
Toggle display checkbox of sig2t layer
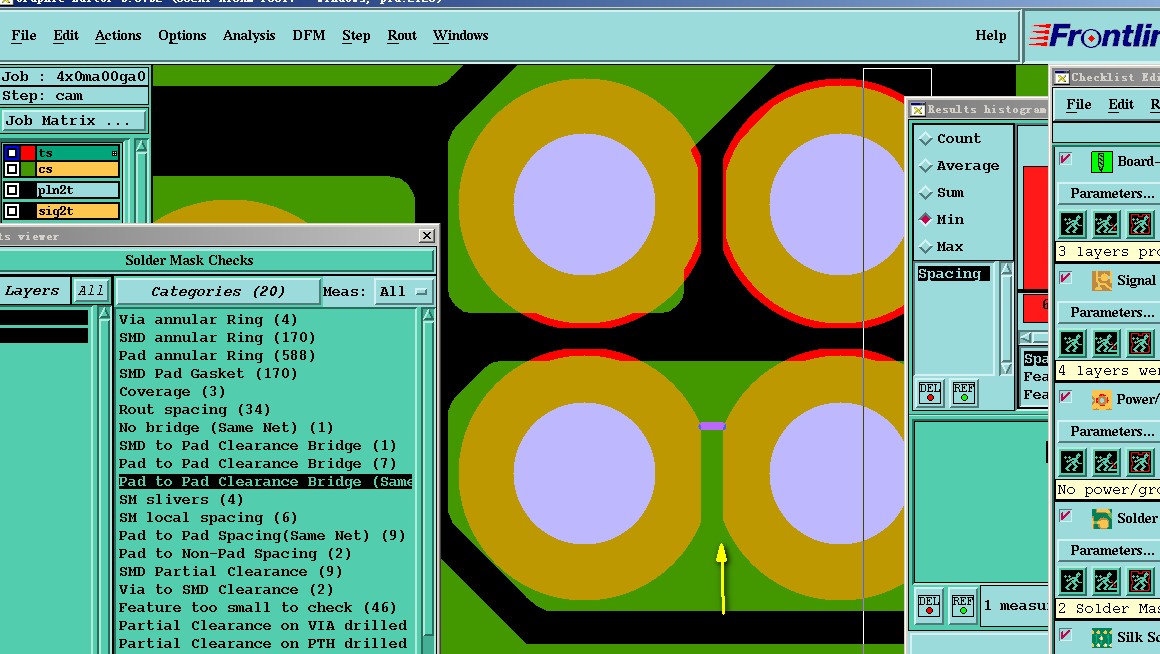12,211
